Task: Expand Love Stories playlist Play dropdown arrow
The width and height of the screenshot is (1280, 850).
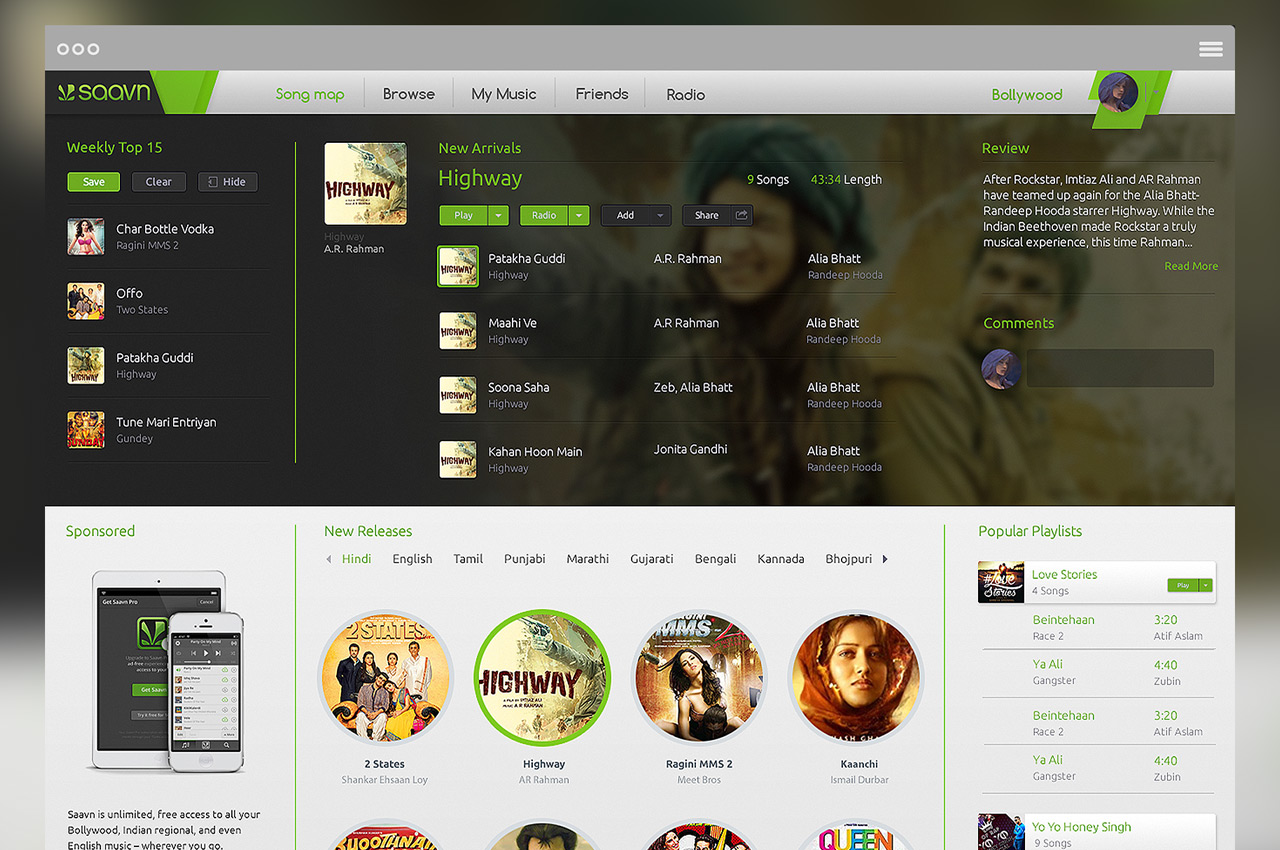Action: pyautogui.click(x=1206, y=585)
